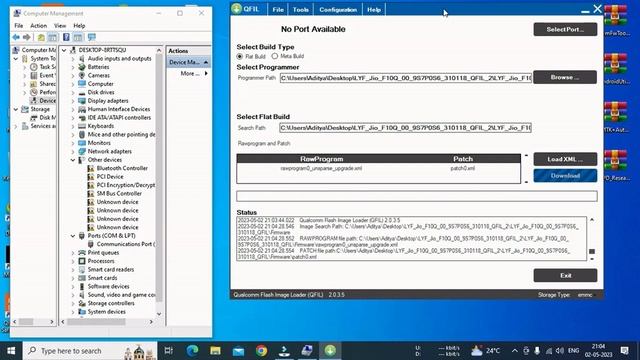The image size is (640, 360).
Task: Click the Forward arrow in Computer Management toolbar
Action: [27, 37]
